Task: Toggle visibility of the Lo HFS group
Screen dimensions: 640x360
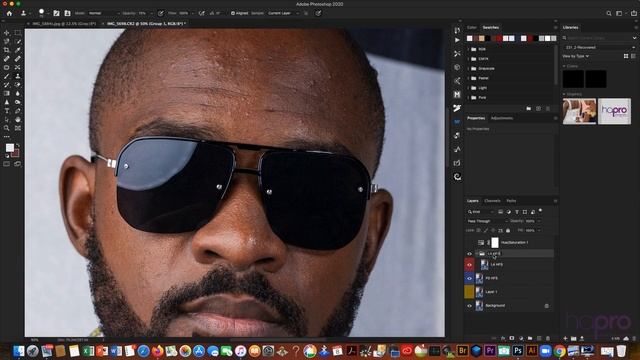Action: [x=469, y=254]
